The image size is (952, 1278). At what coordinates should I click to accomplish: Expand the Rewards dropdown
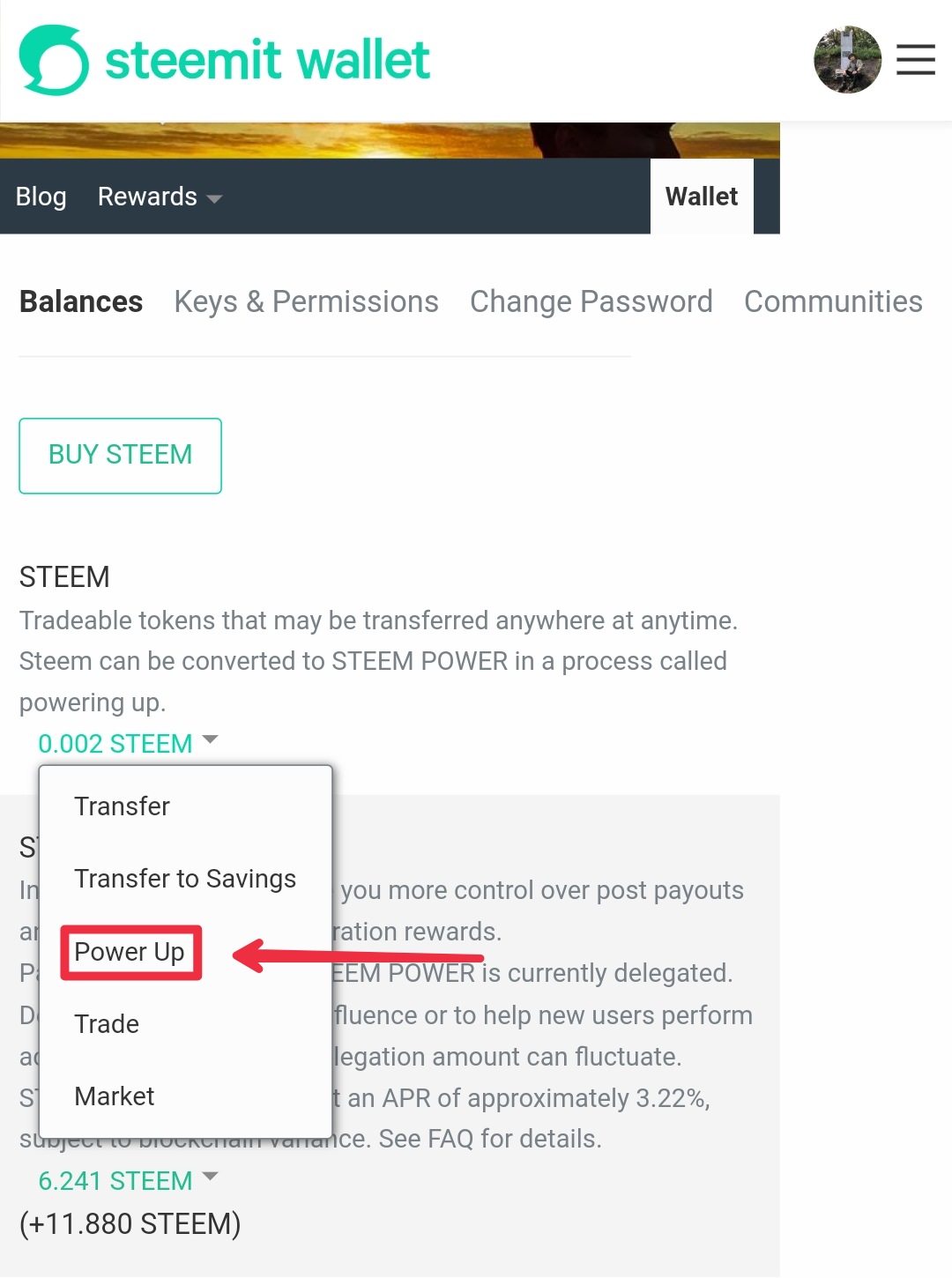159,197
